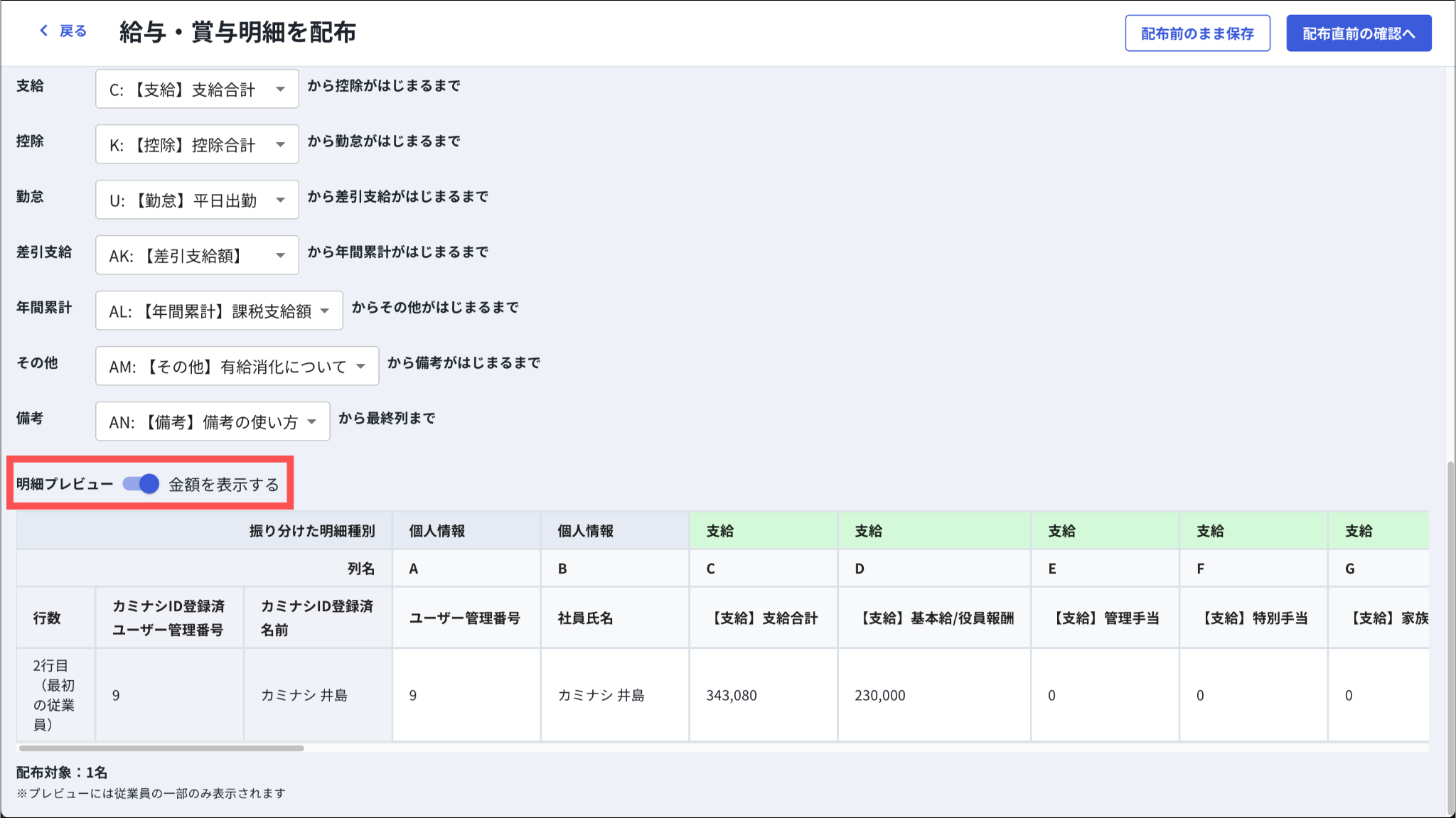Click the 社員氏名 column header
Image resolution: width=1456 pixels, height=818 pixels.
click(x=586, y=618)
